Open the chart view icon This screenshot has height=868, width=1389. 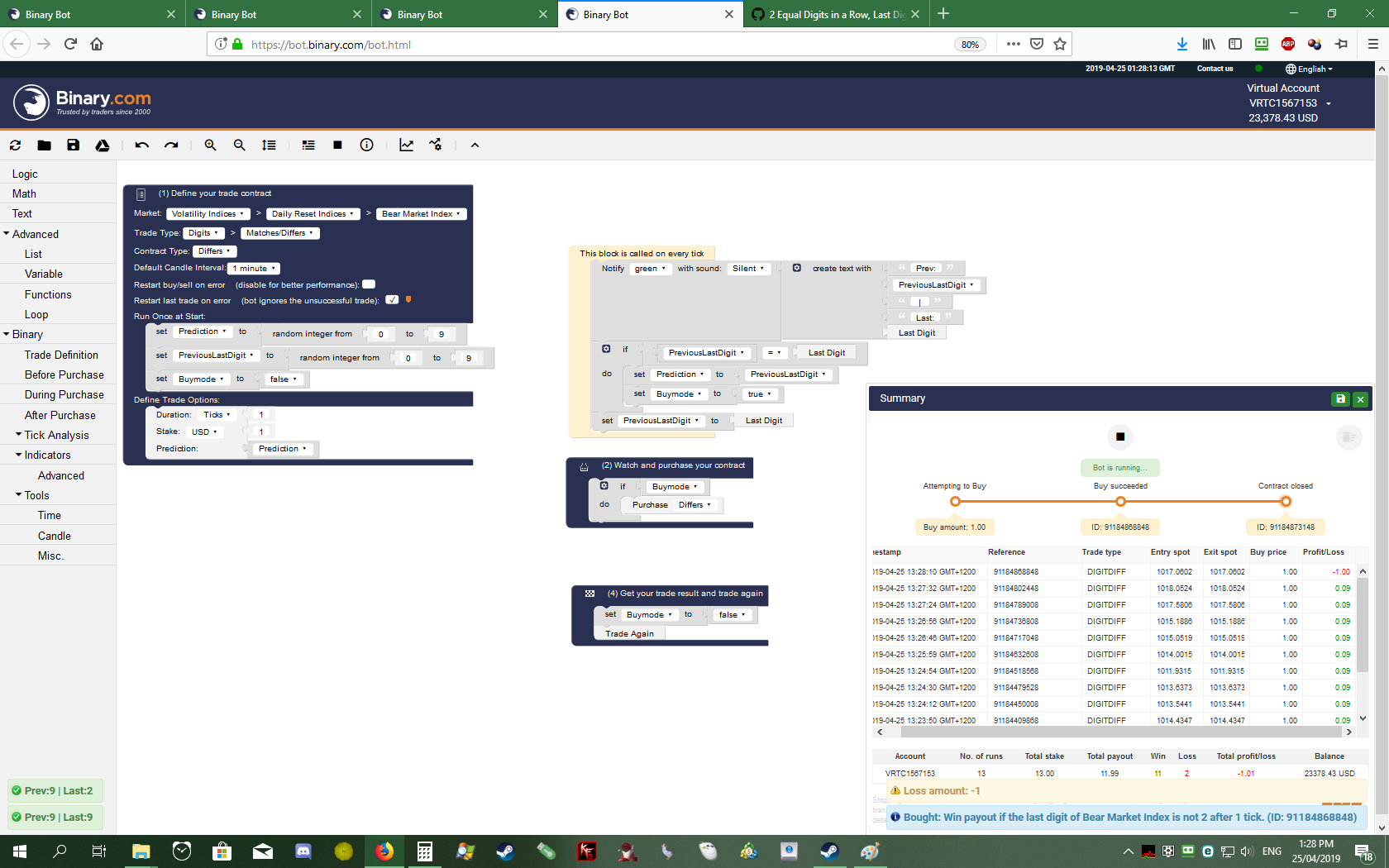click(x=406, y=145)
